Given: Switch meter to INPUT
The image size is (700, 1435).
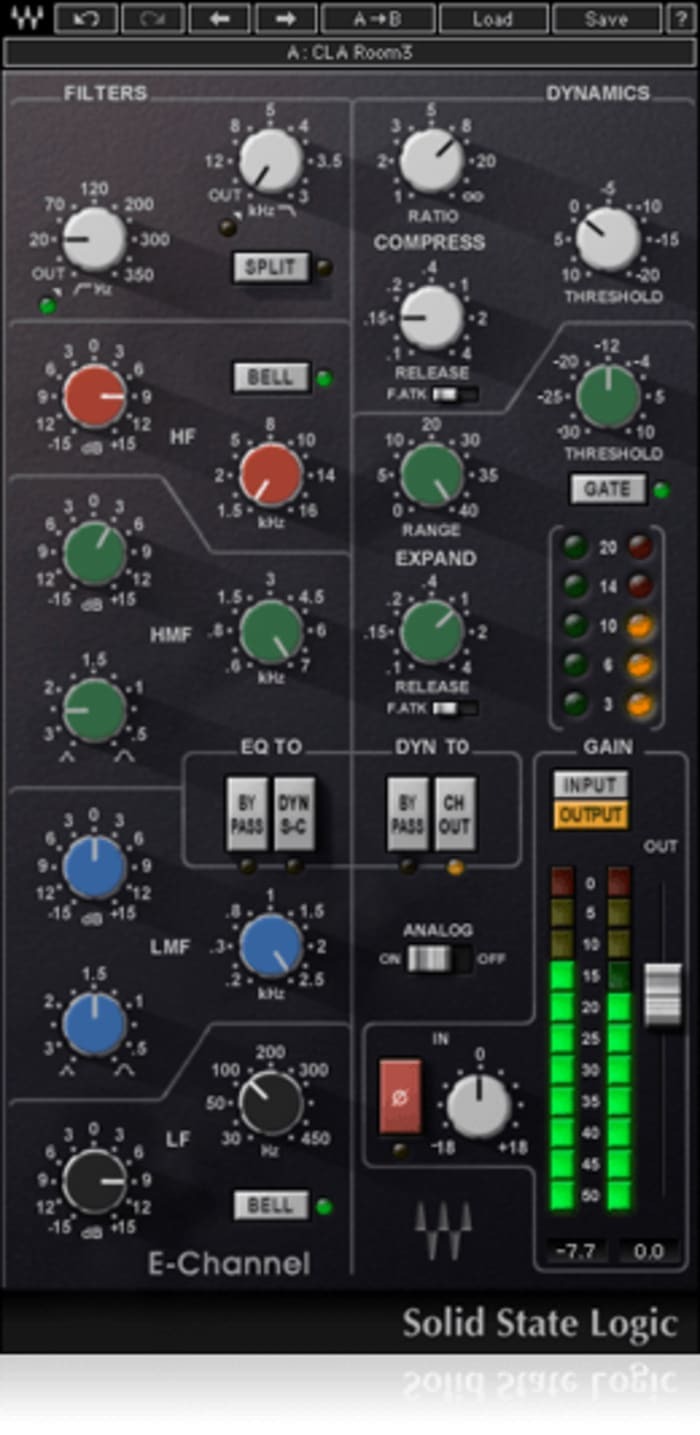Looking at the screenshot, I should point(590,784).
